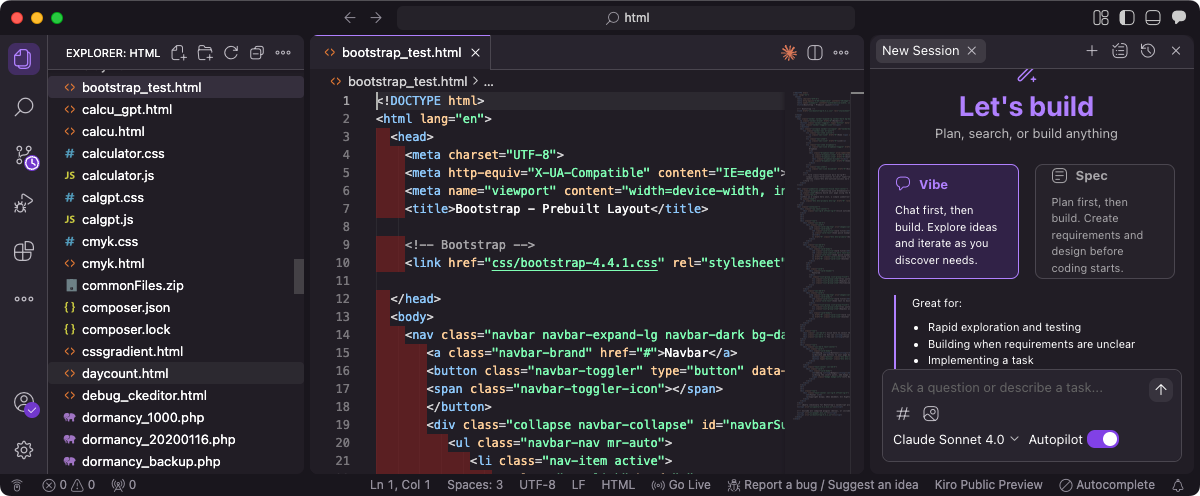Split the editor to the right
Viewport: 1200px width, 496px height.
click(815, 53)
